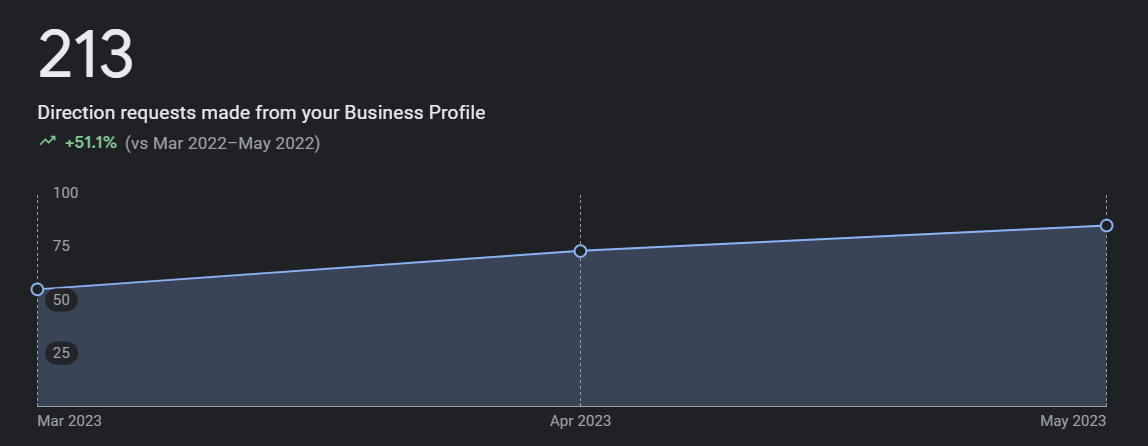
Task: Click the Mar 2023 x-axis label
Action: pos(69,421)
